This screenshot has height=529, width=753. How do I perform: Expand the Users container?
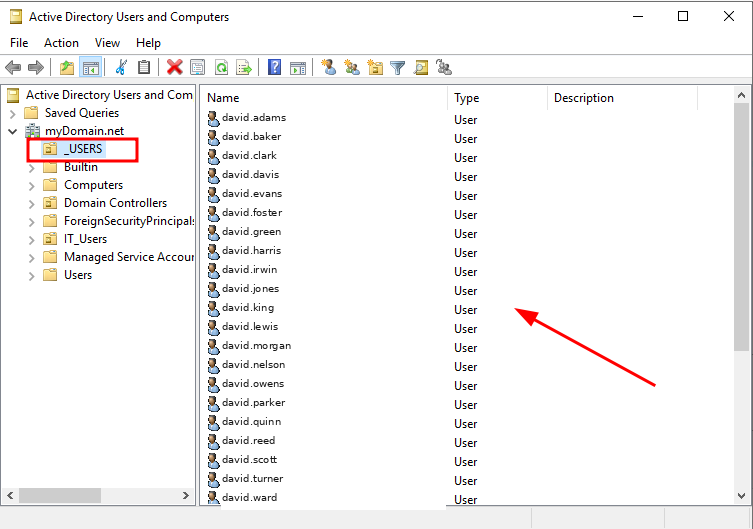point(32,276)
